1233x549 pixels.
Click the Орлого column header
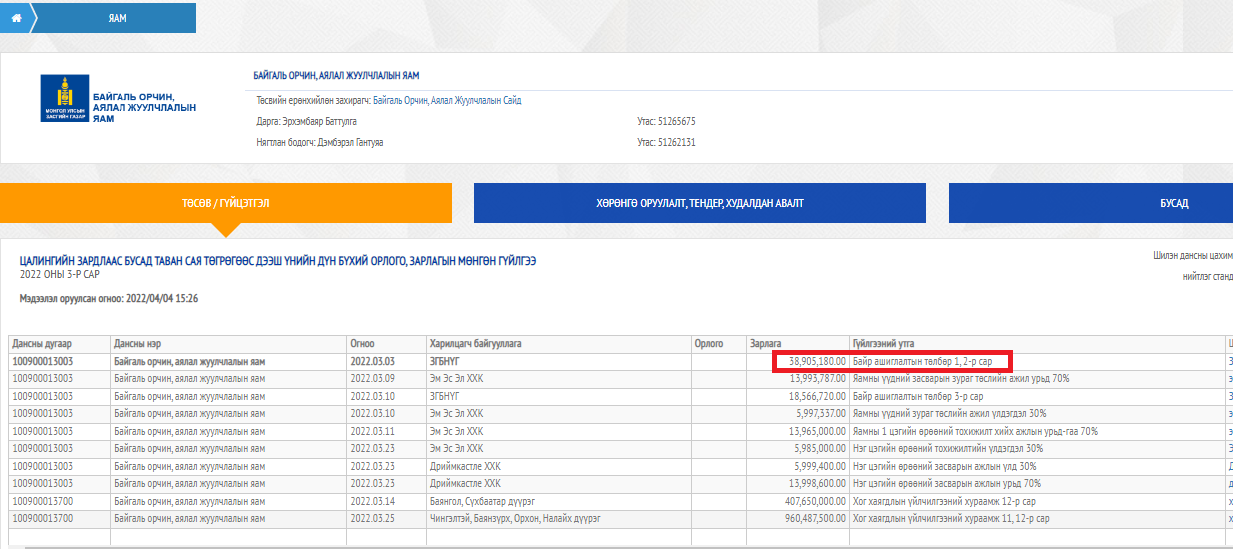tap(708, 344)
